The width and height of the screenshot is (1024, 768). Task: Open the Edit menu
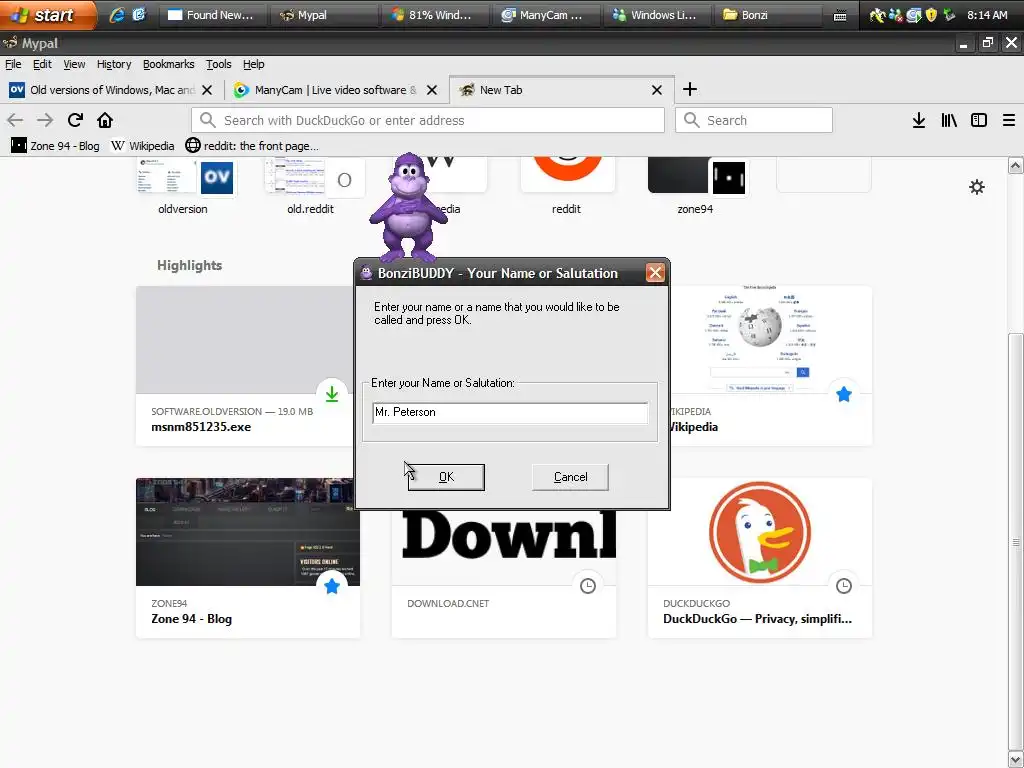tap(42, 64)
